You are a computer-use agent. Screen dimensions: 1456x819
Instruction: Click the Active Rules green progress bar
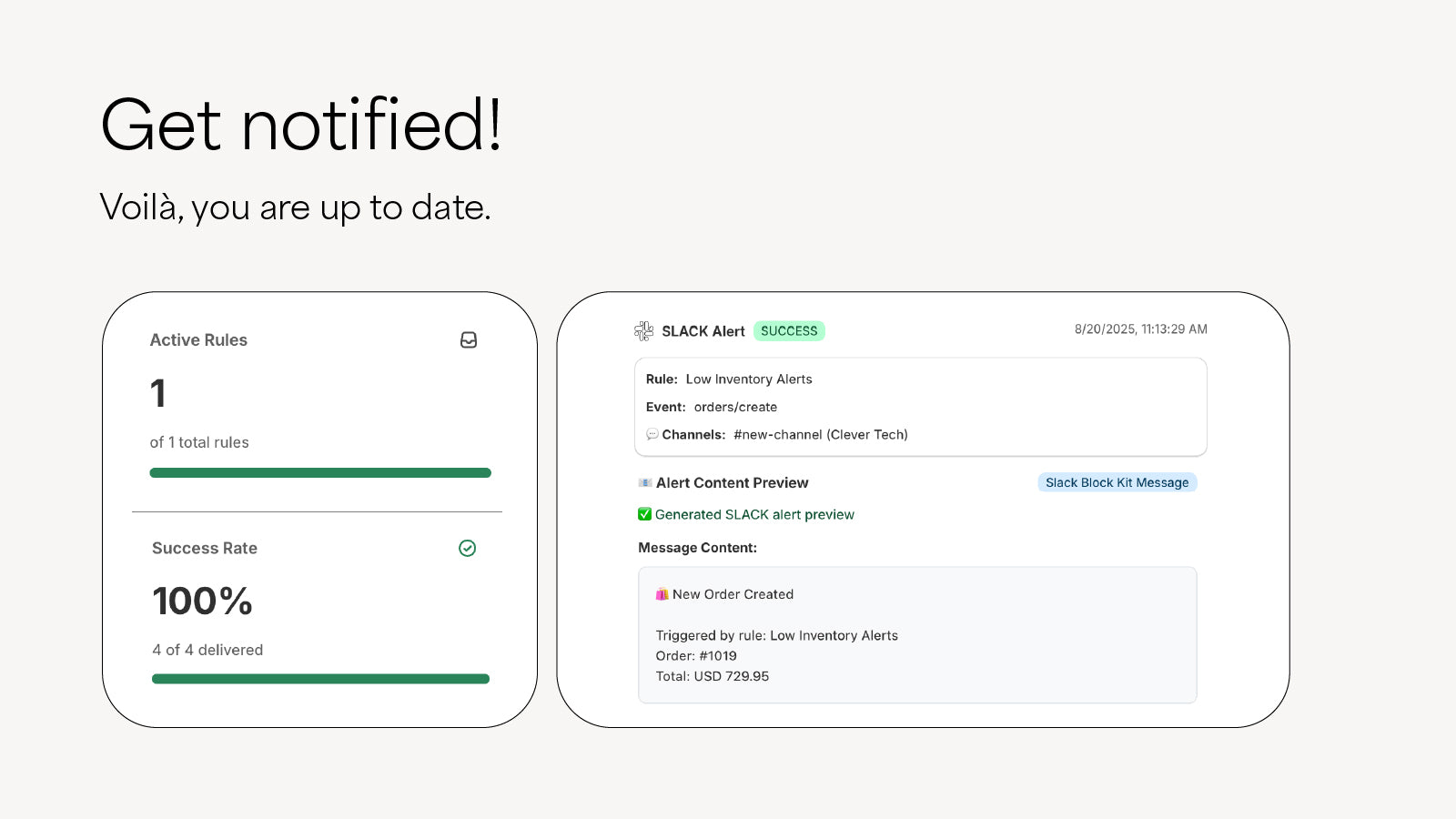320,473
